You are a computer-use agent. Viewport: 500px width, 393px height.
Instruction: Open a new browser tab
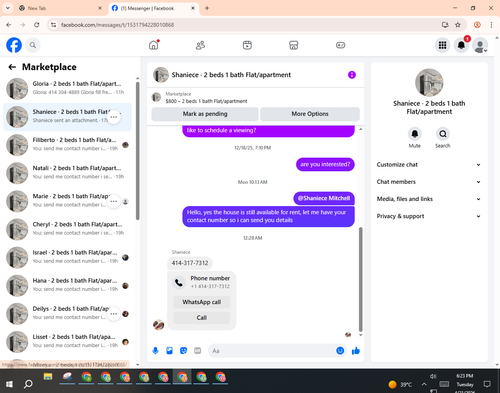click(x=207, y=8)
